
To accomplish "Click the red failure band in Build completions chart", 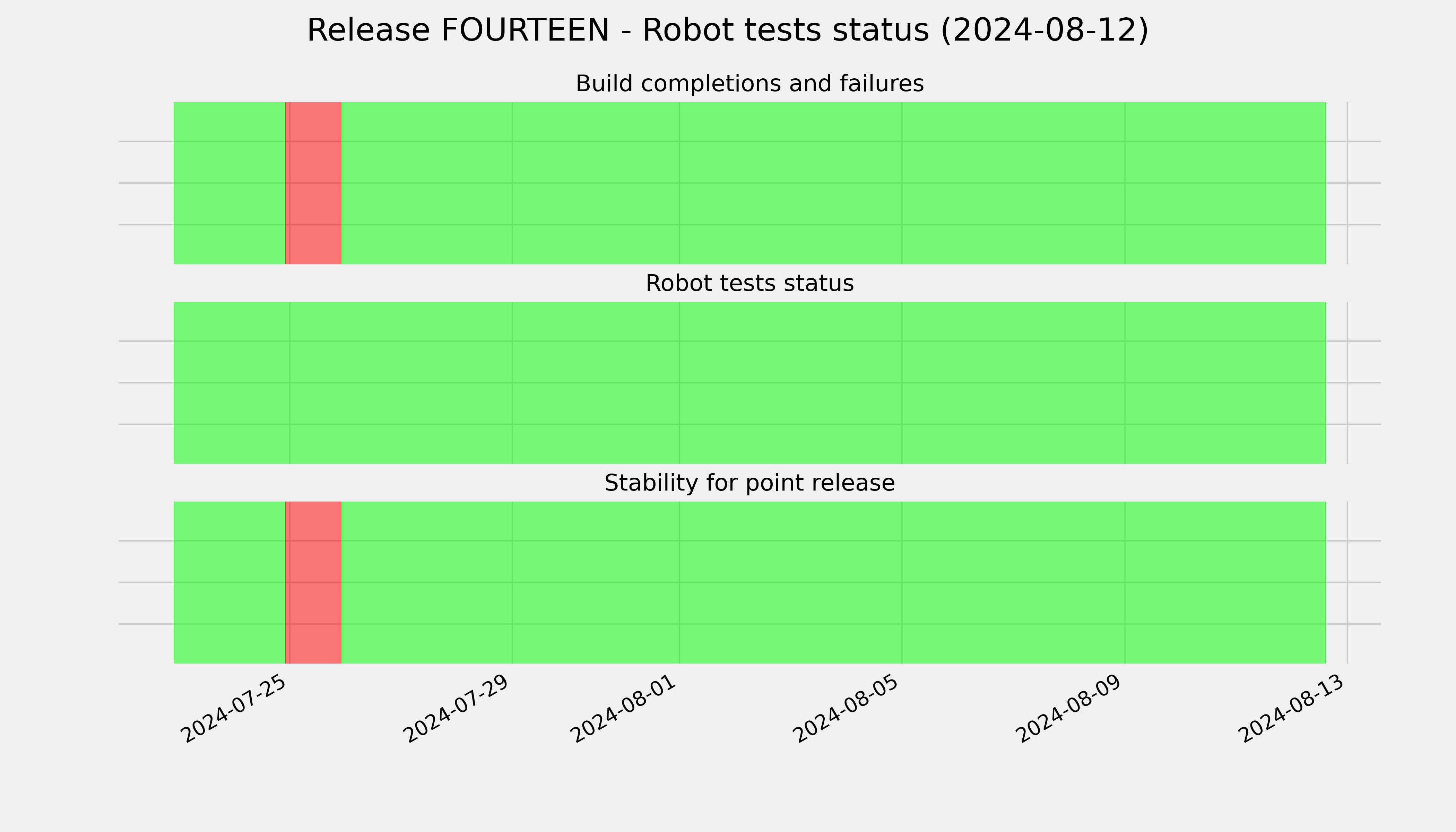I will coord(313,183).
